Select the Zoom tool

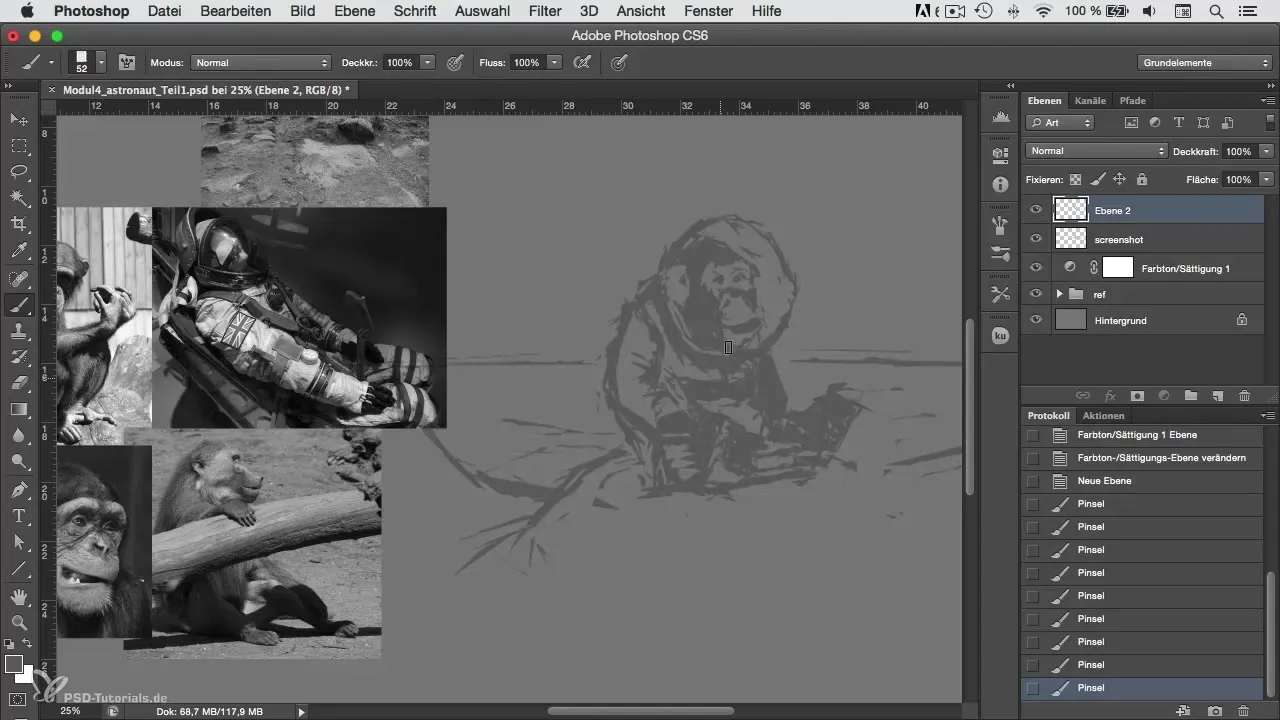[x=19, y=622]
